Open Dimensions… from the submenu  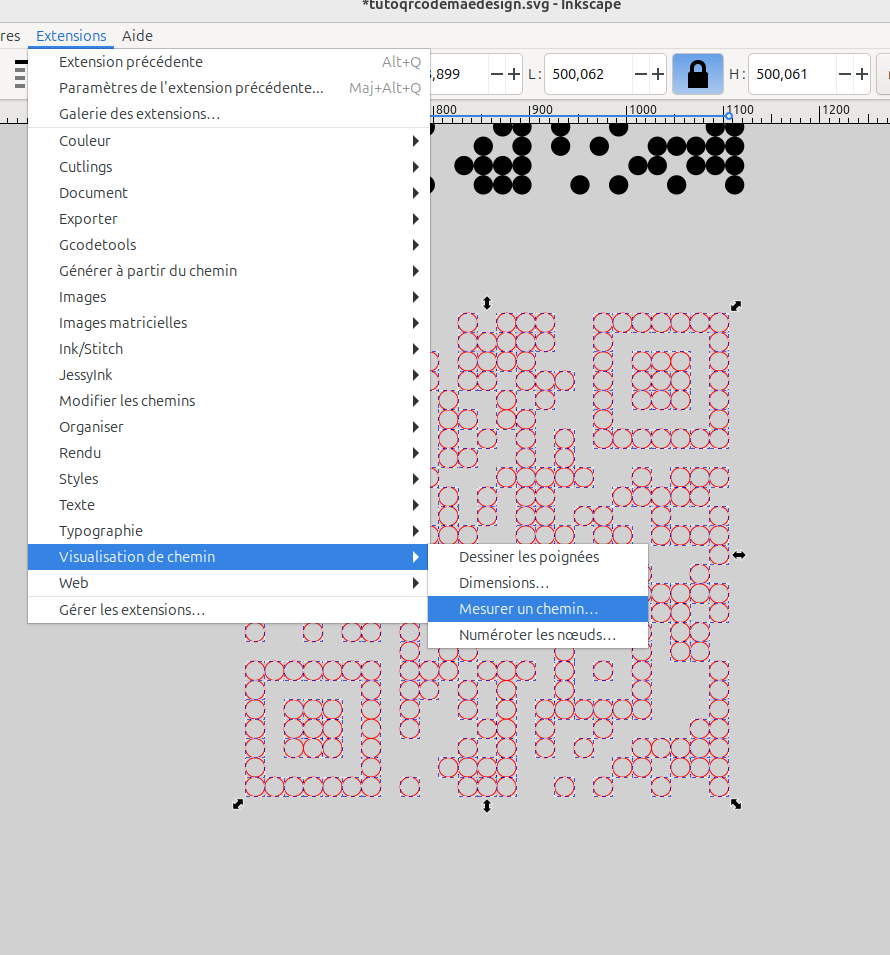(x=504, y=583)
